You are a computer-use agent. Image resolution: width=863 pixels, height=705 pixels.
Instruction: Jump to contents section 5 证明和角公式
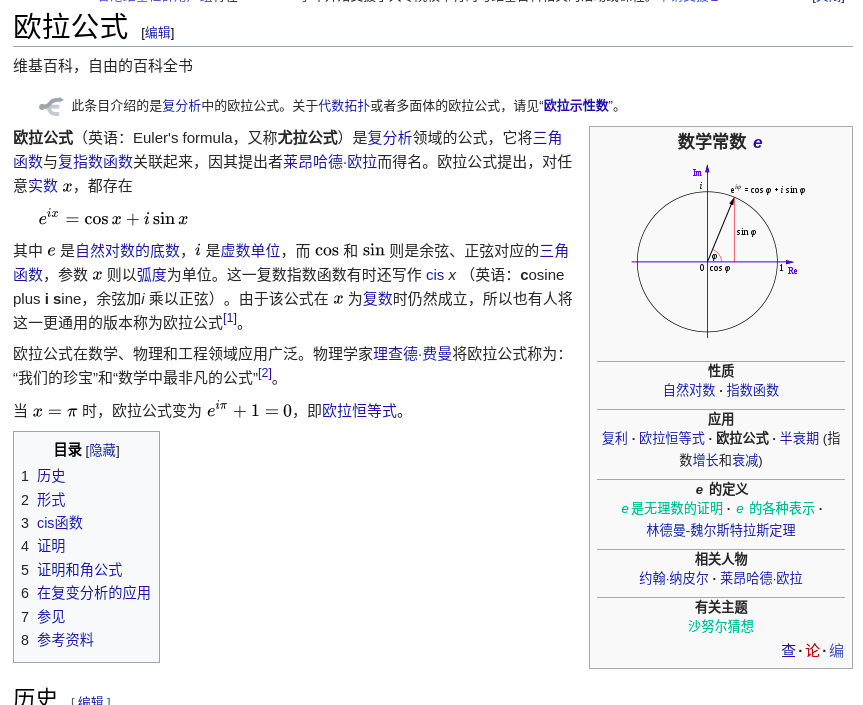(x=80, y=570)
